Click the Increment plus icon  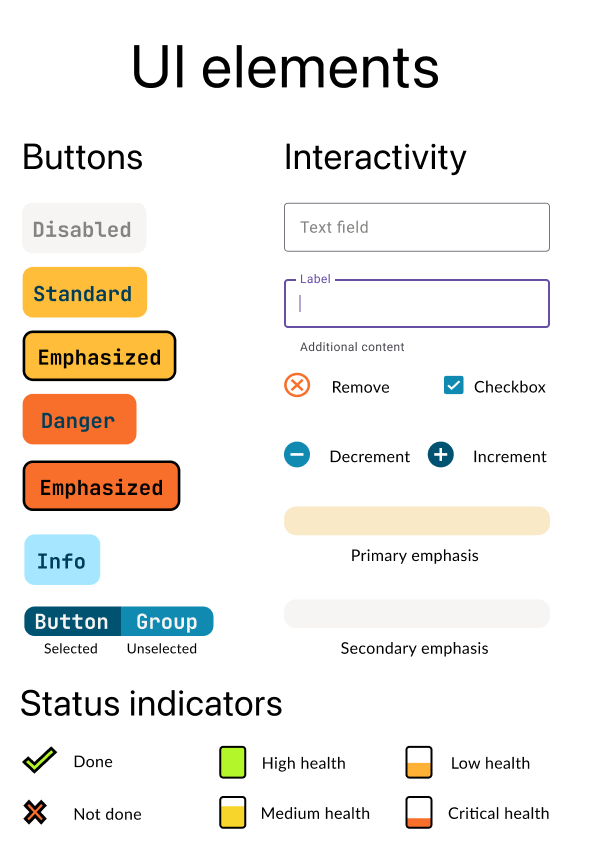point(441,455)
